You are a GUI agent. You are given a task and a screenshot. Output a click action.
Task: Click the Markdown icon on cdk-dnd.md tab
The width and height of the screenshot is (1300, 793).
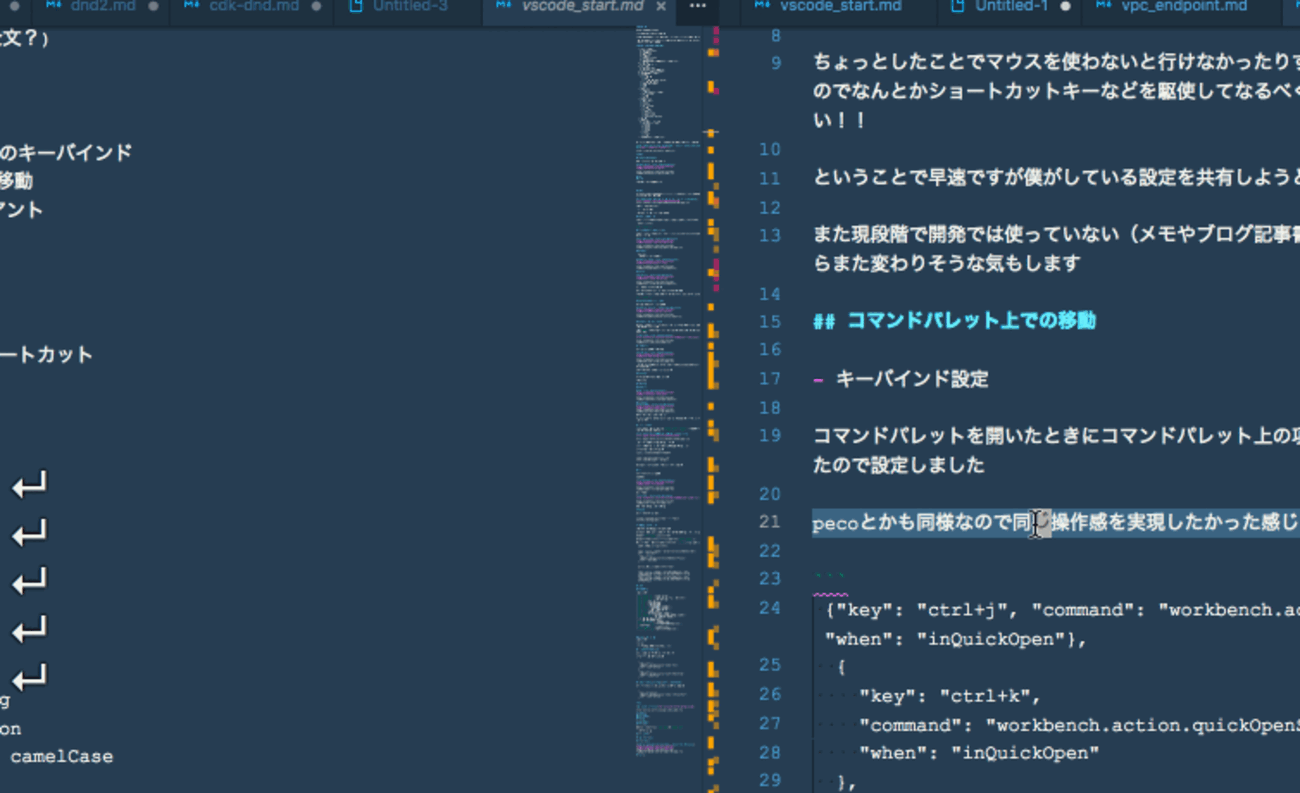(192, 6)
